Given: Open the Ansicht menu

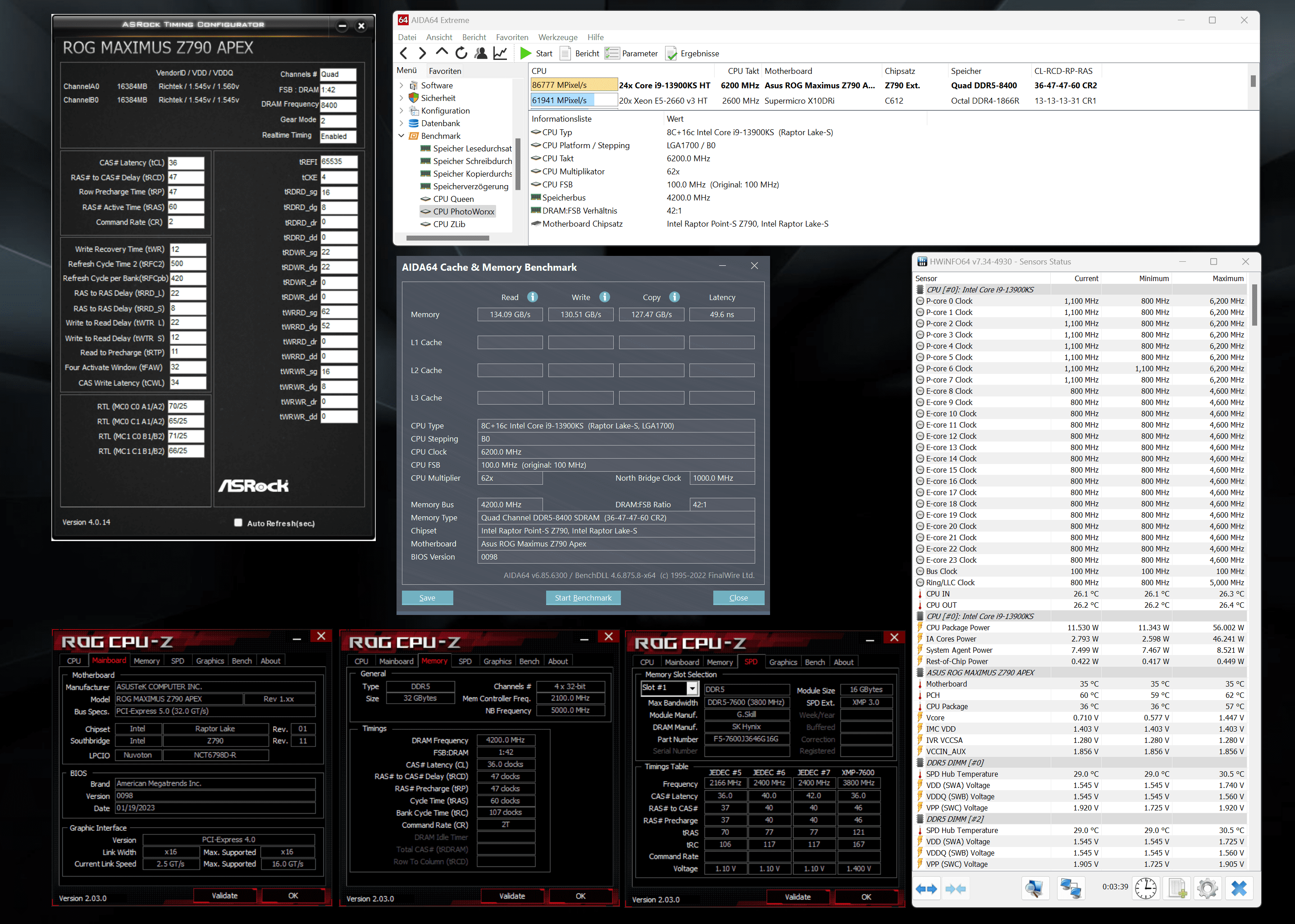Looking at the screenshot, I should 439,37.
